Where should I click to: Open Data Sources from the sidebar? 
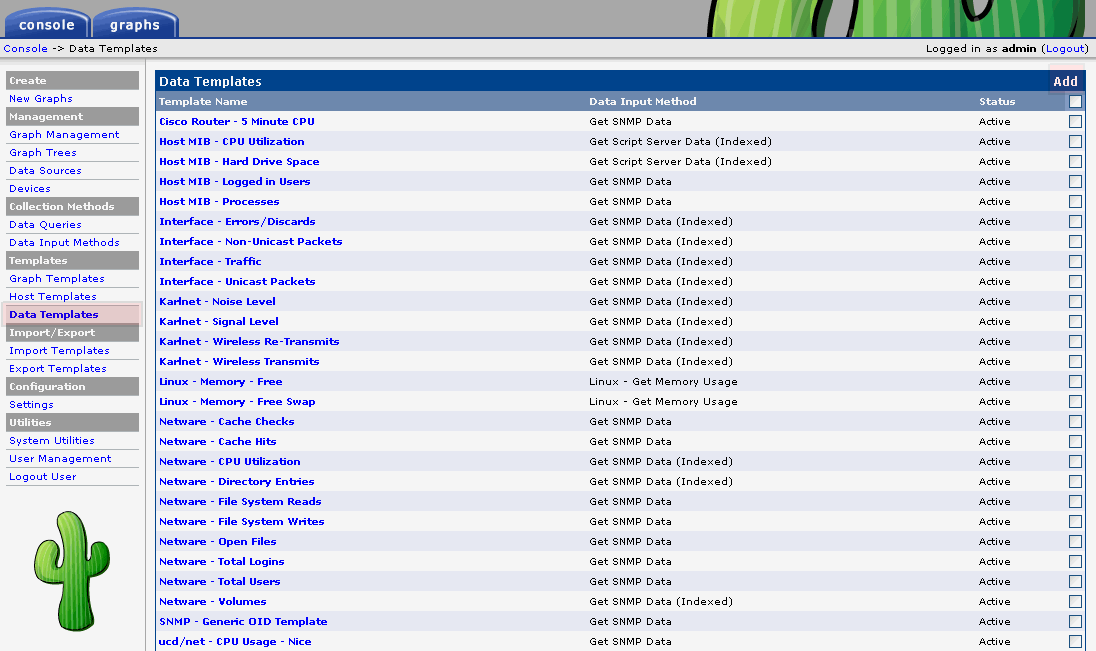tap(45, 171)
